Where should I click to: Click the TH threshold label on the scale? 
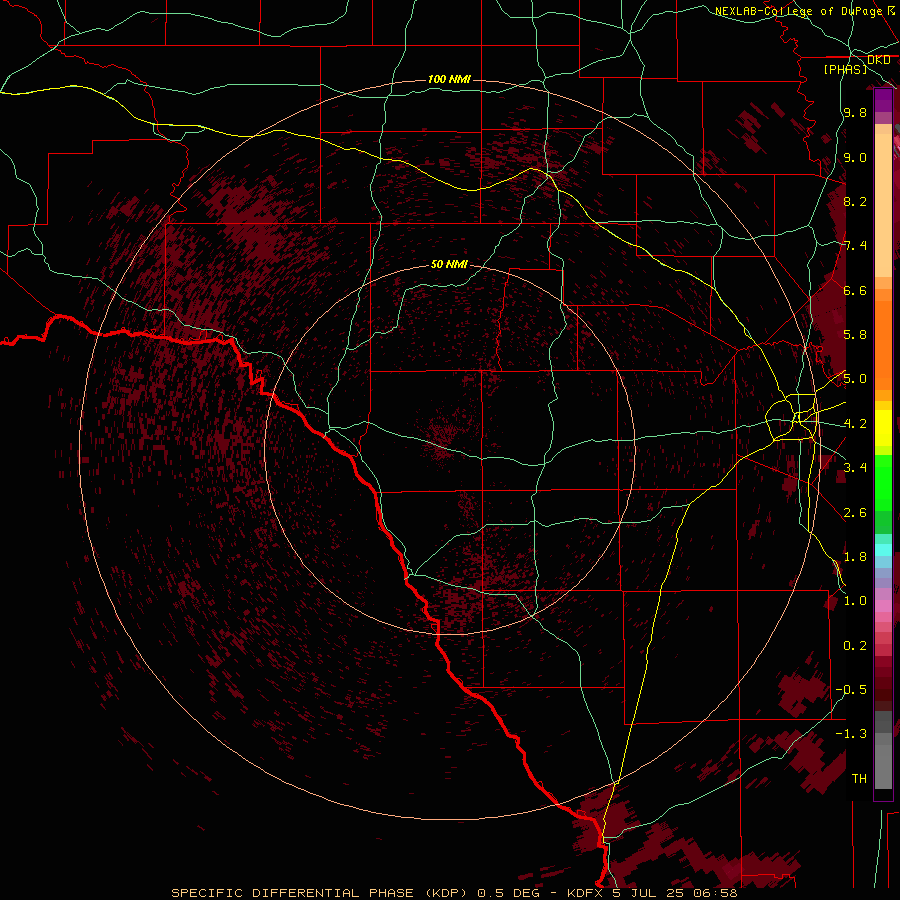(859, 779)
